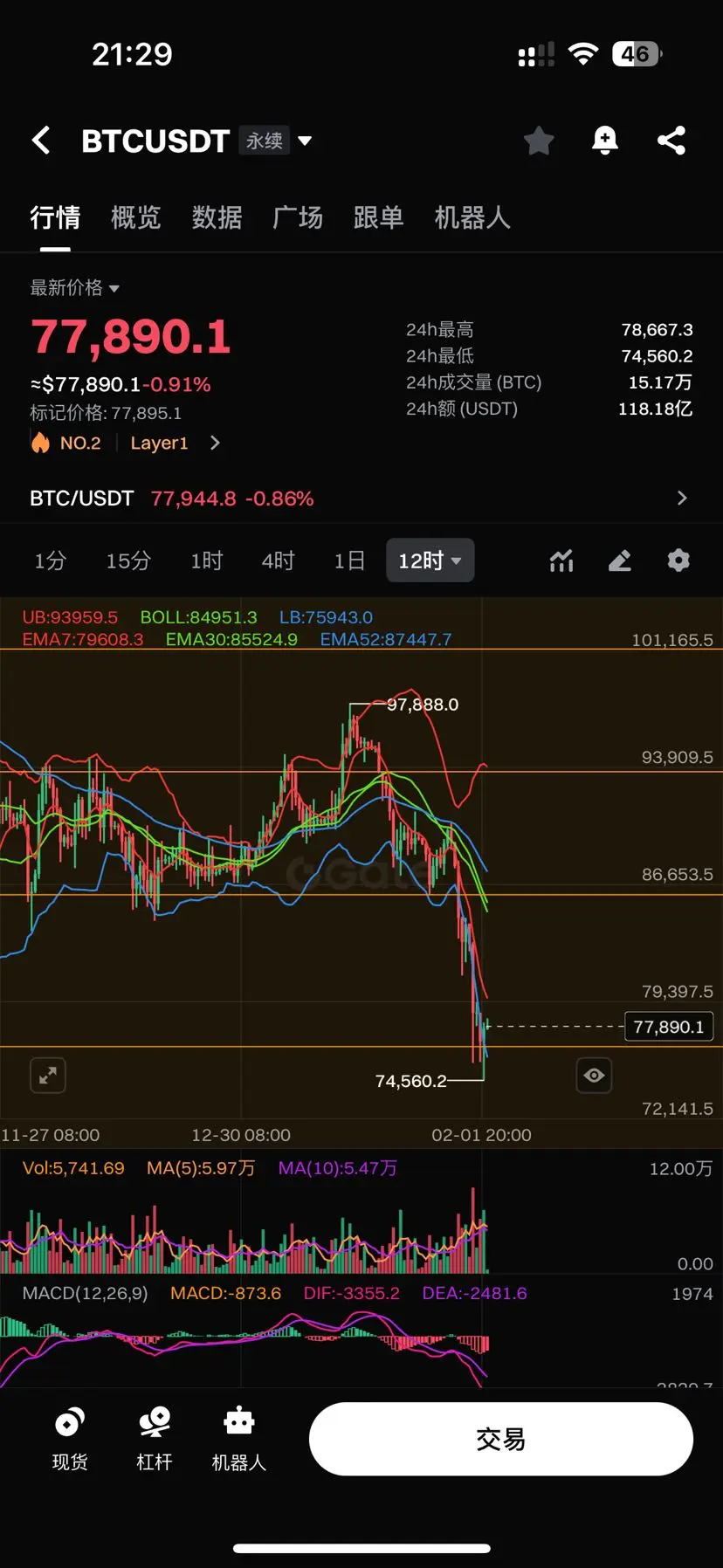The width and height of the screenshot is (723, 1568).
Task: Tap the 77,890.1 current price axis tag
Action: click(669, 1027)
